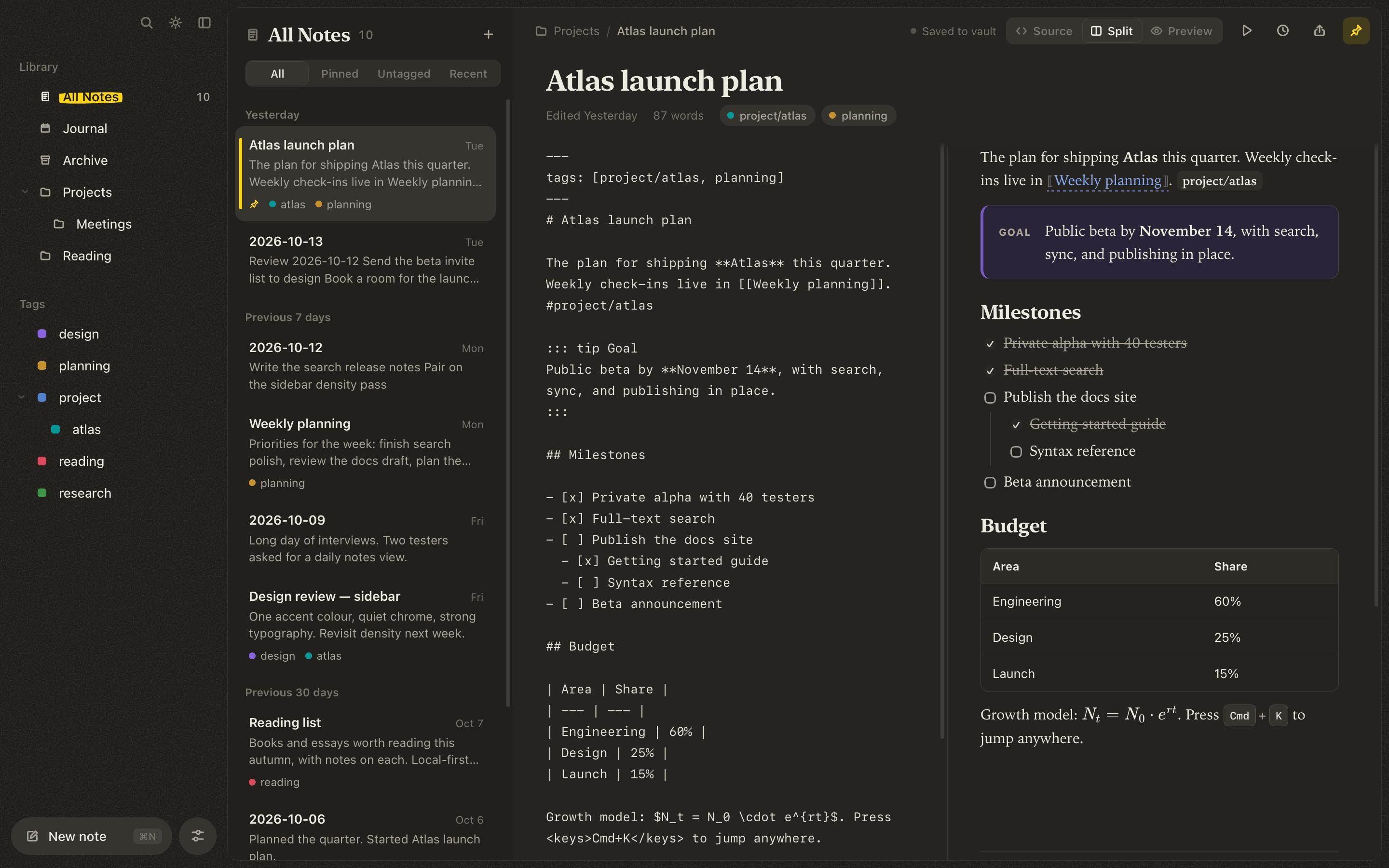Collapse sidebar with panel icon
This screenshot has height=868, width=1389.
pos(204,23)
